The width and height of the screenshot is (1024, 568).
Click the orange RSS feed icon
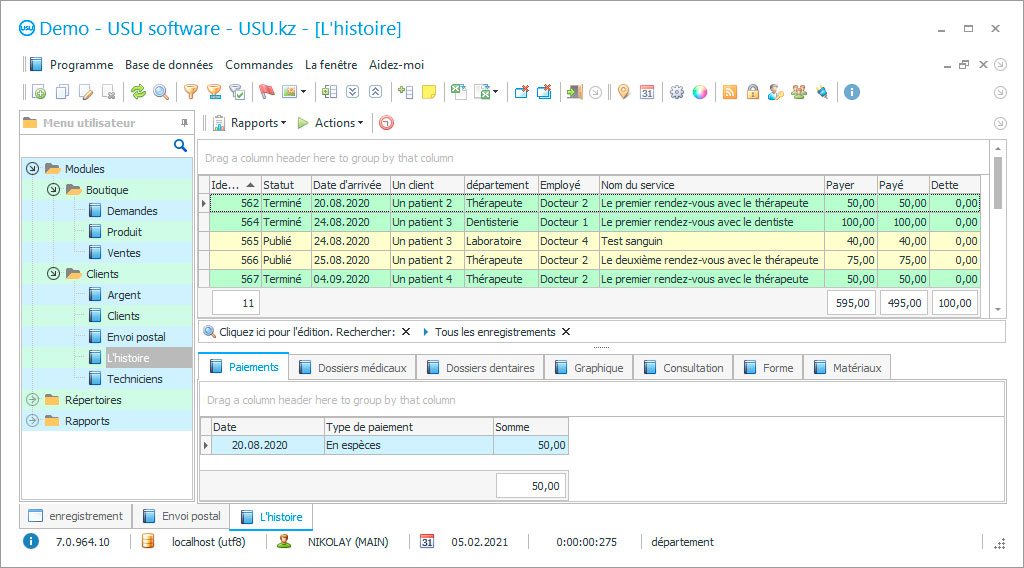730,92
